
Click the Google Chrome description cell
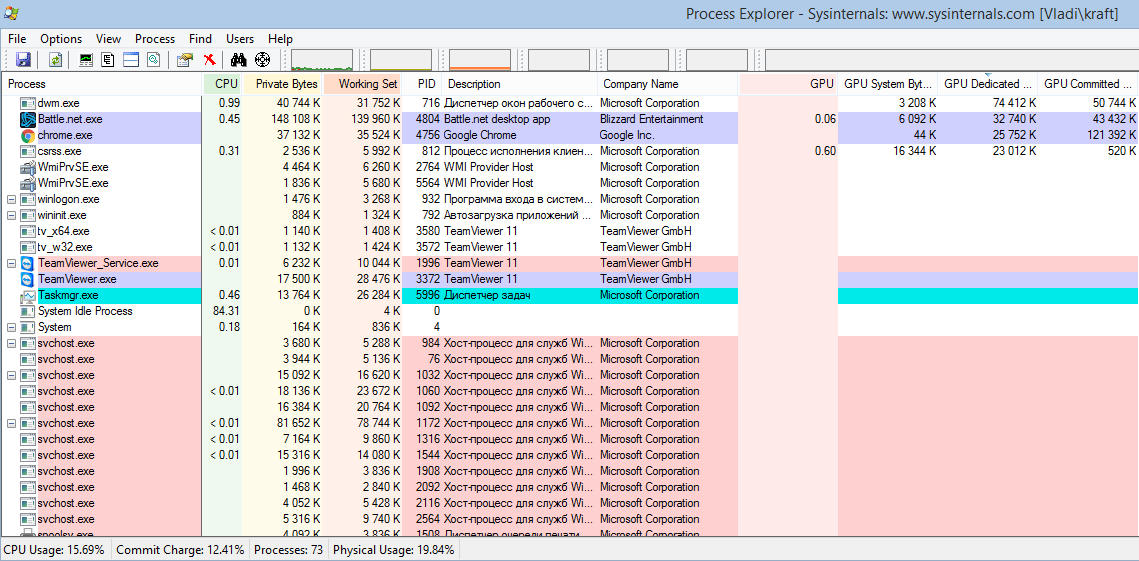click(480, 135)
